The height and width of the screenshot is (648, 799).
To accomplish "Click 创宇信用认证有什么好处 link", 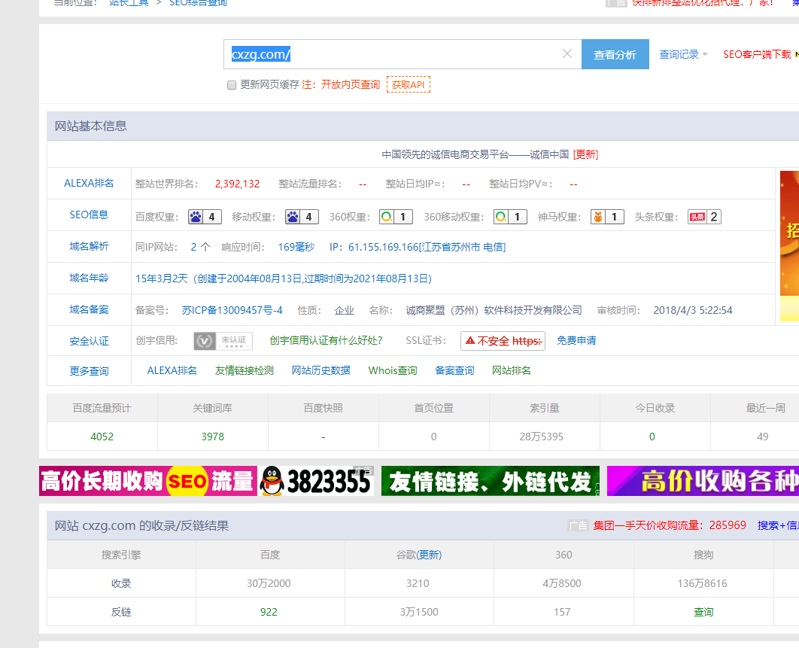I will [x=326, y=340].
